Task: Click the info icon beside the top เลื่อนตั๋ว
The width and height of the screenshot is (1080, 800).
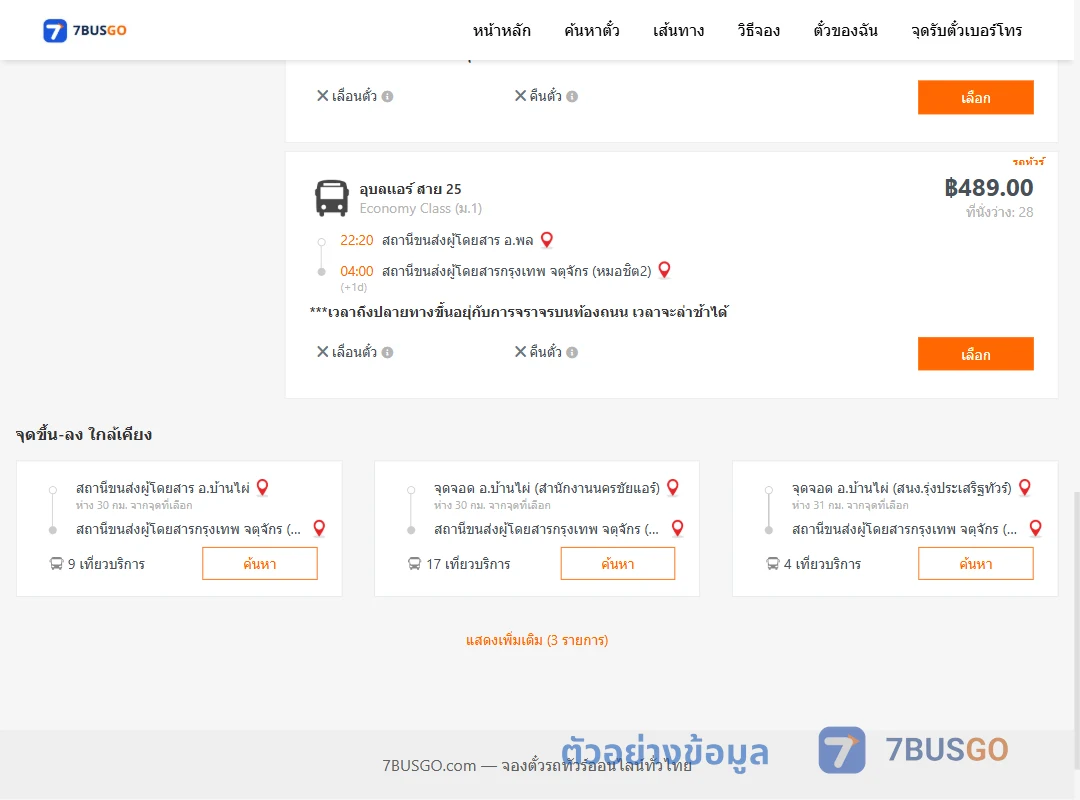Action: pos(388,96)
